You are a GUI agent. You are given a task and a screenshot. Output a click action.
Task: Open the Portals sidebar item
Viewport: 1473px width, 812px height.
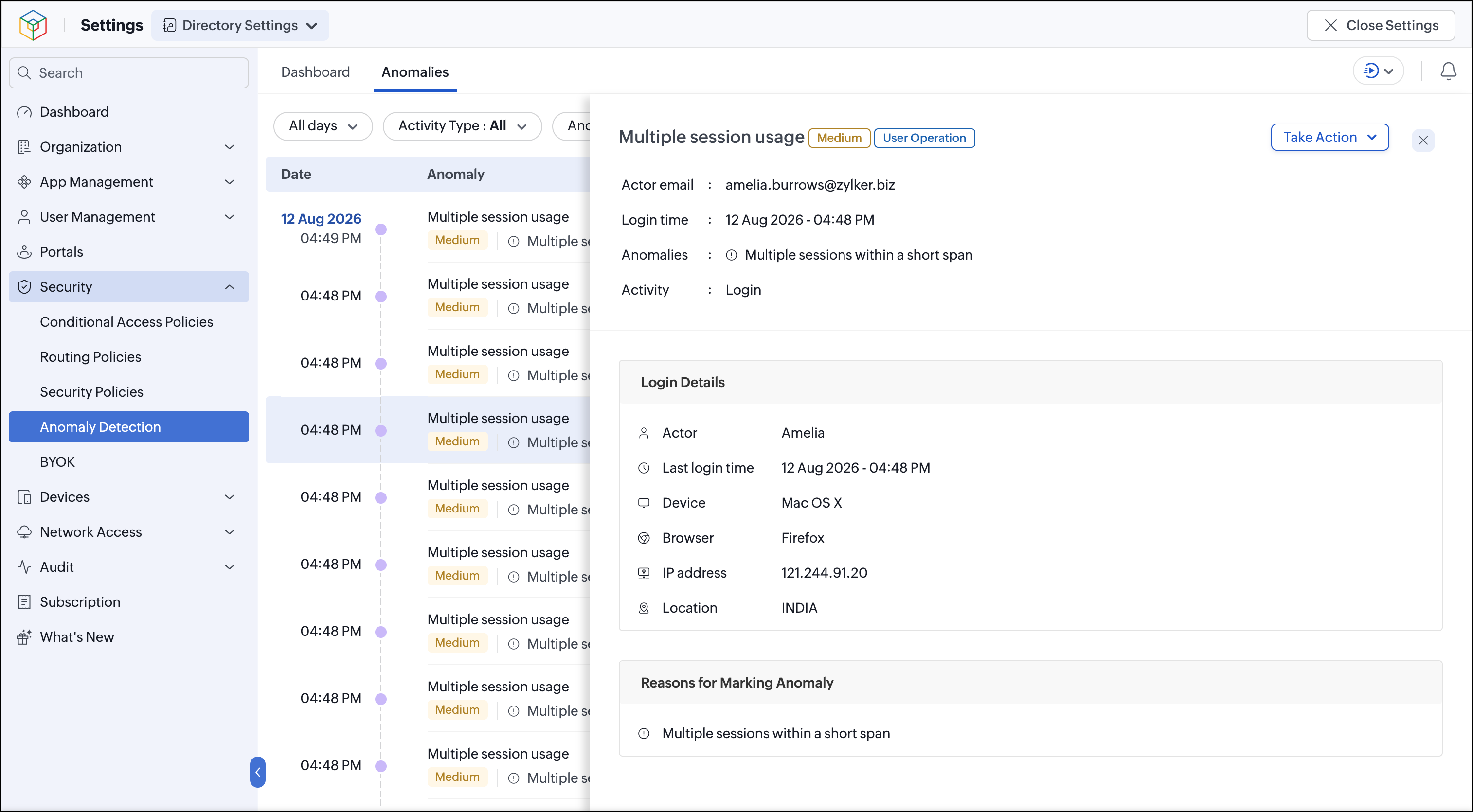[x=128, y=252]
